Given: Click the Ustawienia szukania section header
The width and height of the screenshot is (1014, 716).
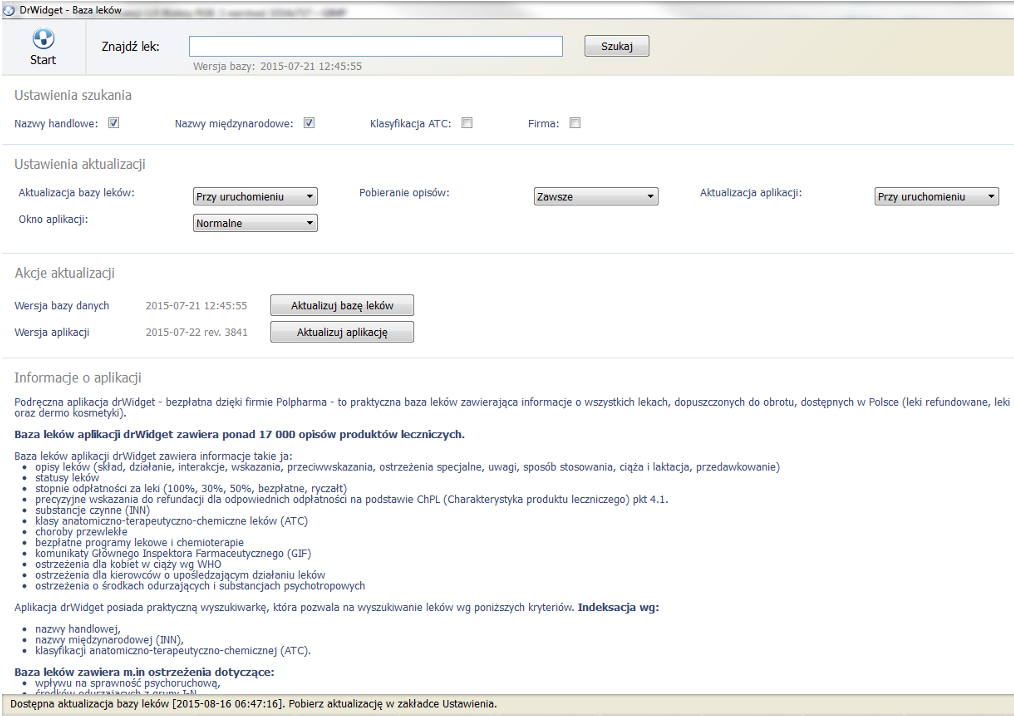Looking at the screenshot, I should tap(73, 96).
